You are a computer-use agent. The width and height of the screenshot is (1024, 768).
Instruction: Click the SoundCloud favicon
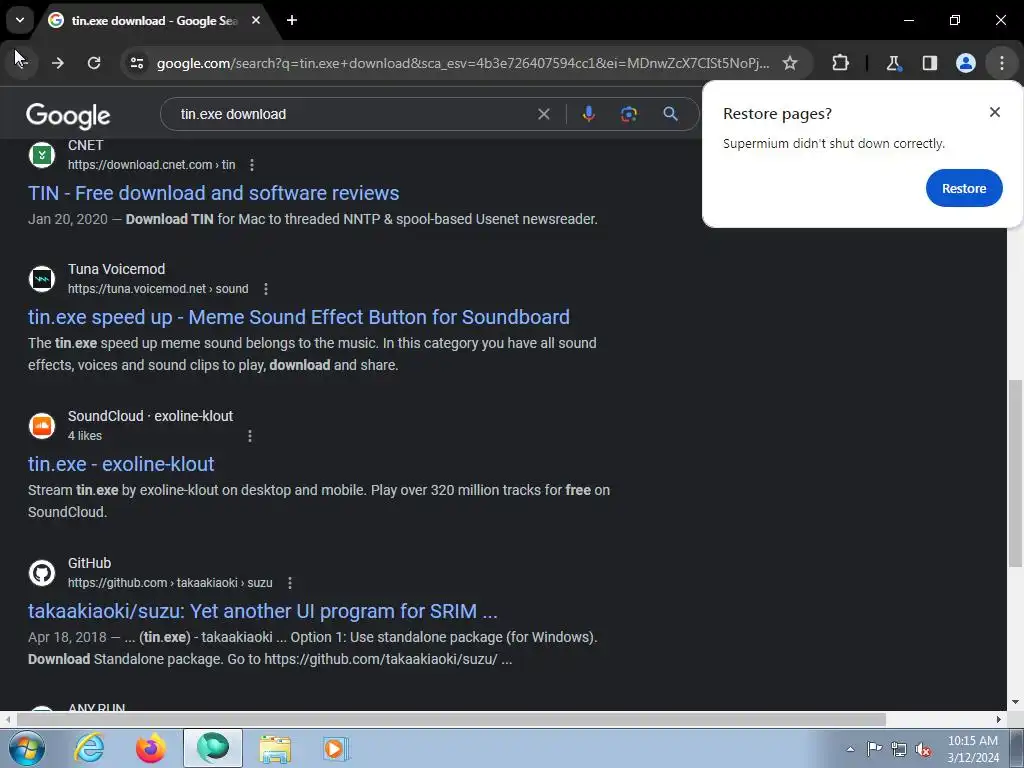coord(42,426)
